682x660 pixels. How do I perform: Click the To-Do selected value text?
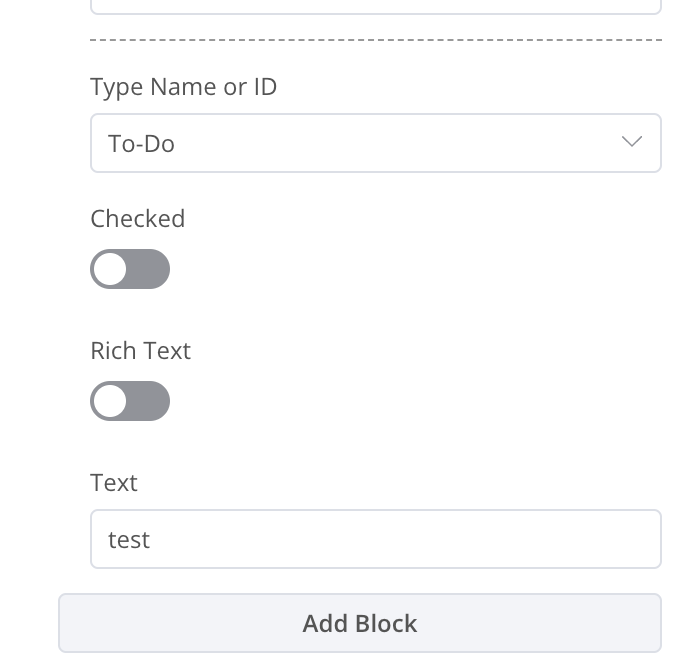coord(141,144)
